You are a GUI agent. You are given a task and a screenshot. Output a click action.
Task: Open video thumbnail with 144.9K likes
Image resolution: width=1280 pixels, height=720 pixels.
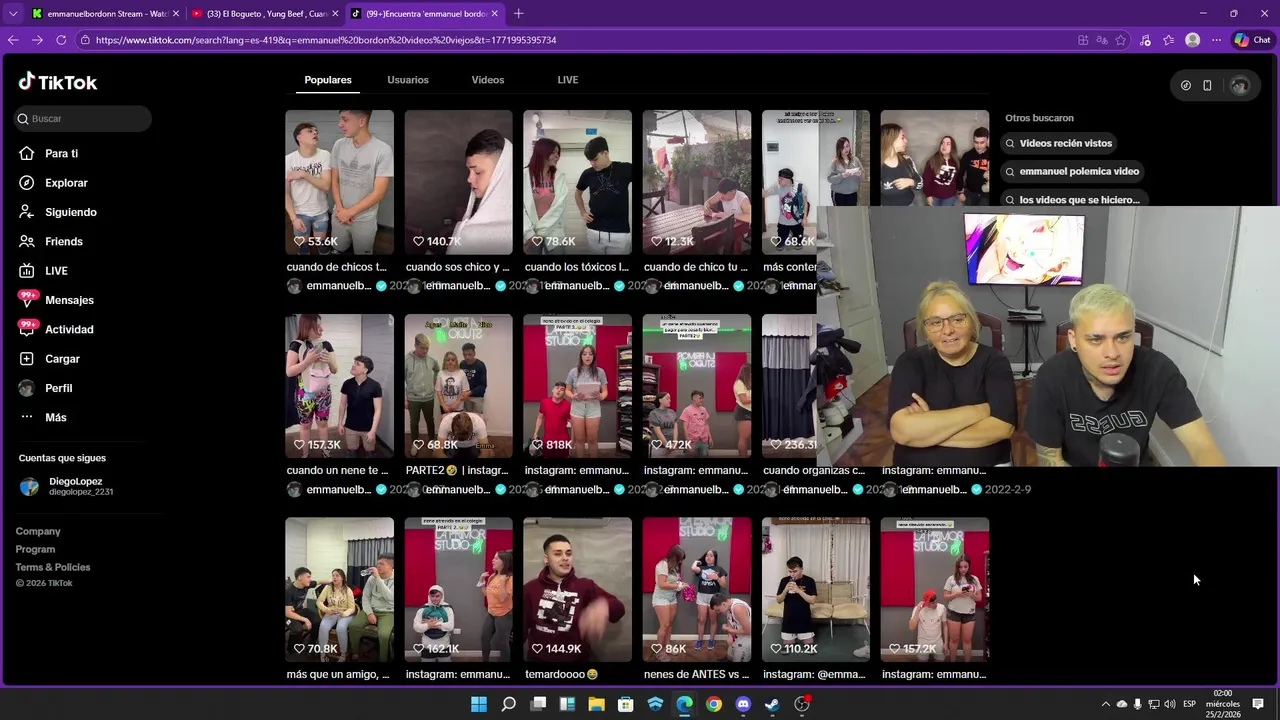(x=577, y=589)
